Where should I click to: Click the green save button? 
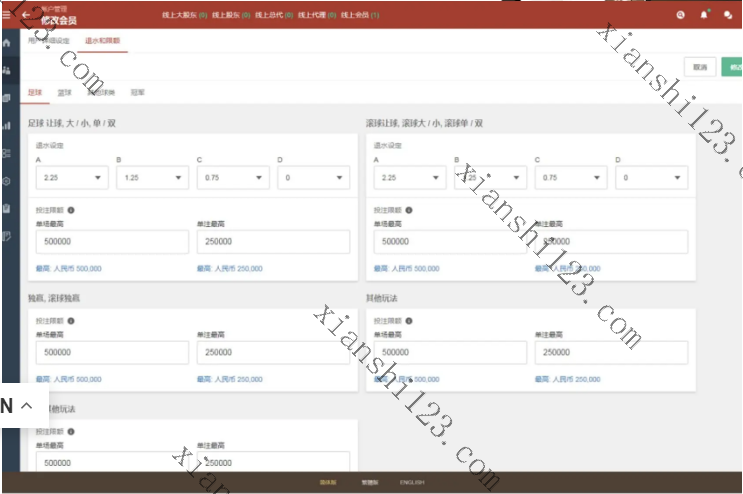tap(732, 67)
